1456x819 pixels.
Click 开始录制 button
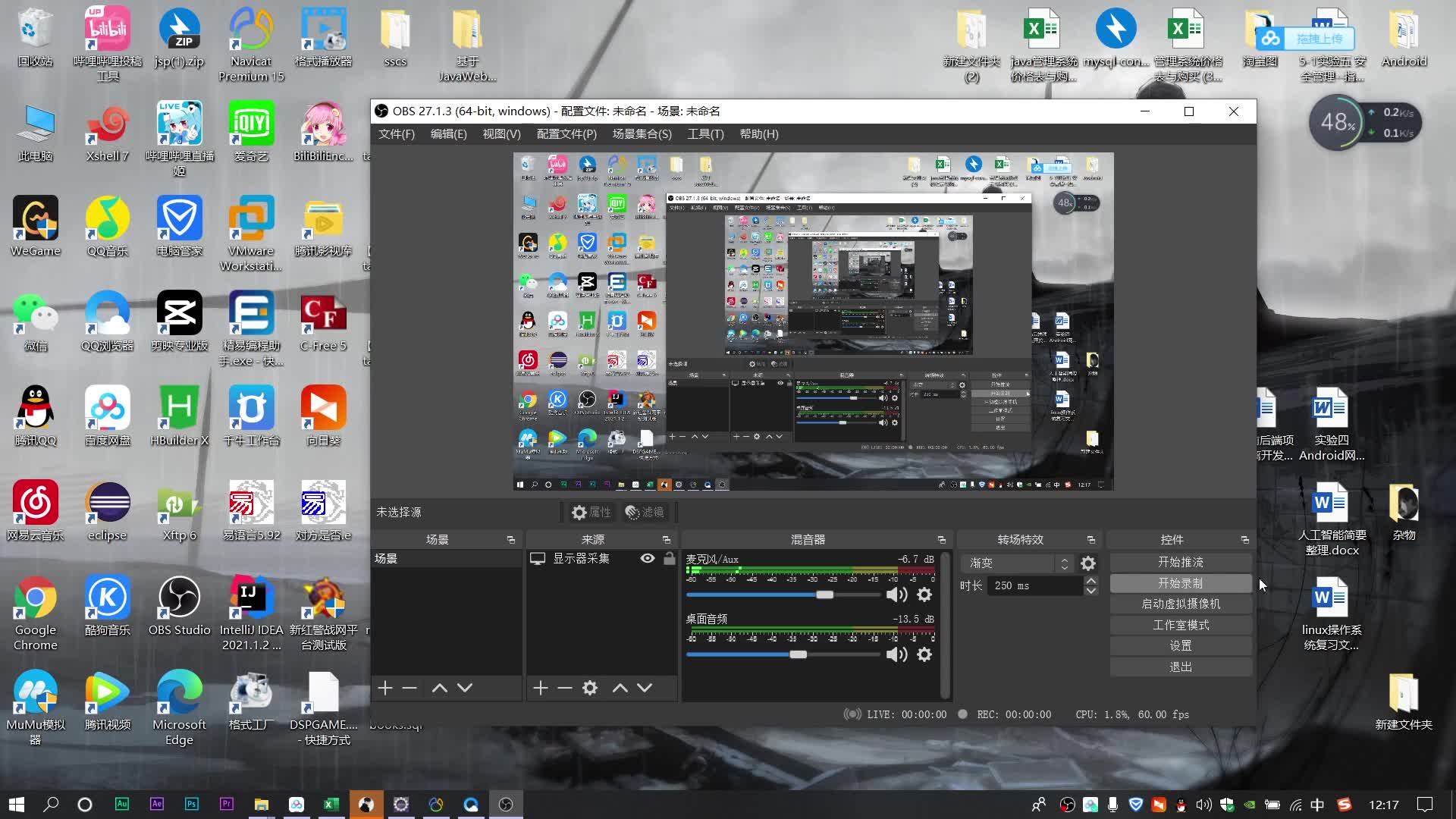[1181, 583]
